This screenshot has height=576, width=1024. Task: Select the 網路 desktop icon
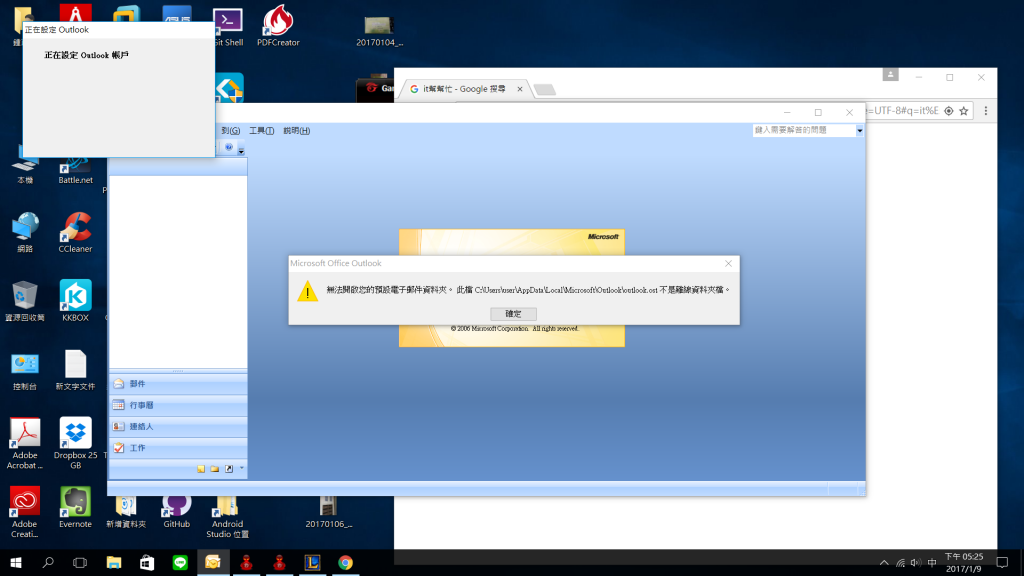(25, 232)
